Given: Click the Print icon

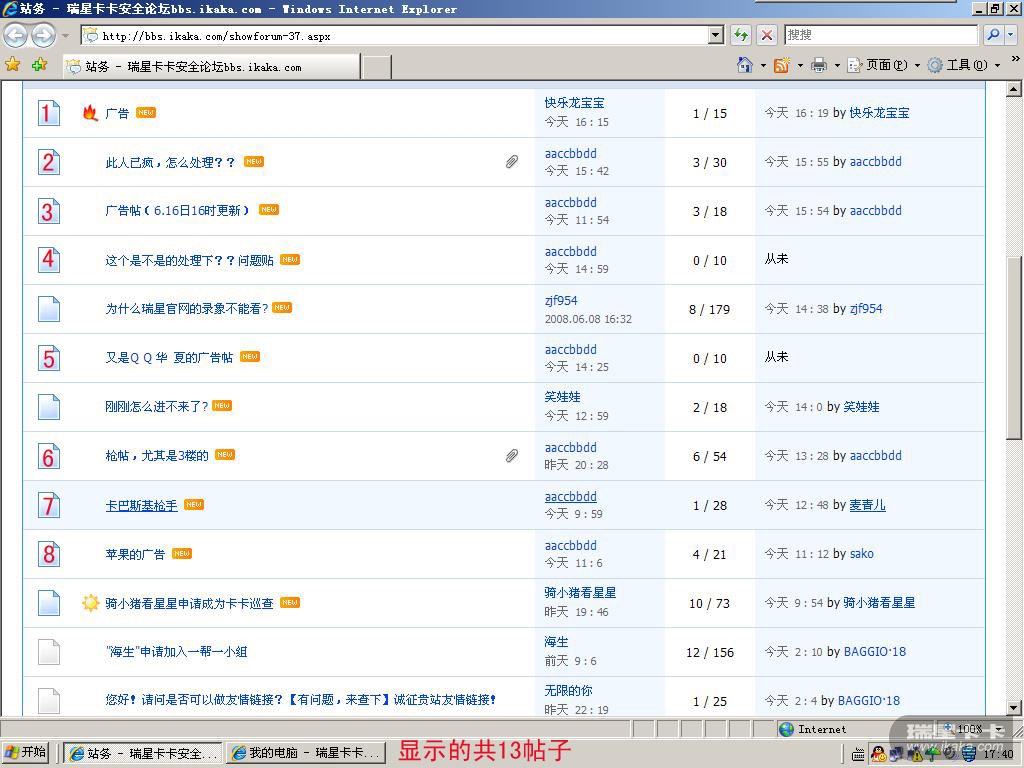Looking at the screenshot, I should coord(818,65).
